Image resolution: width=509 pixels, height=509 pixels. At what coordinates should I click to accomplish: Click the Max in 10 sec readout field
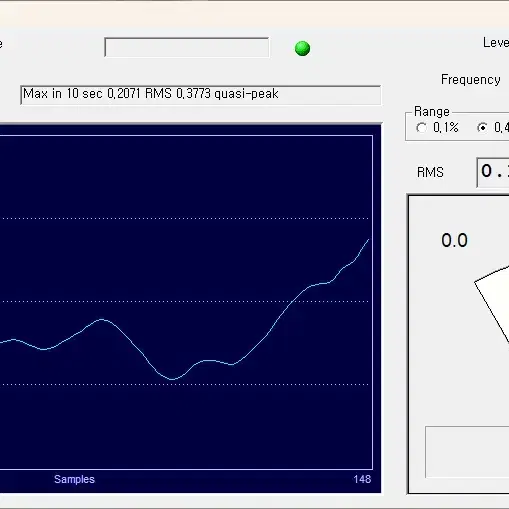coord(201,95)
